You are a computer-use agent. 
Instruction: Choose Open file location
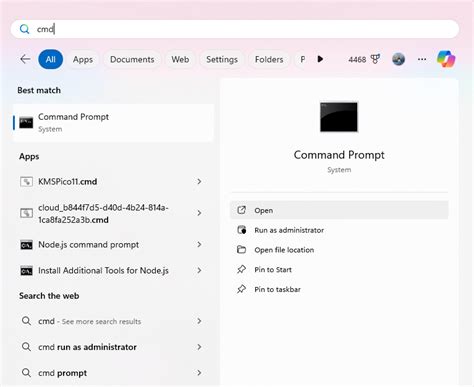click(x=339, y=250)
